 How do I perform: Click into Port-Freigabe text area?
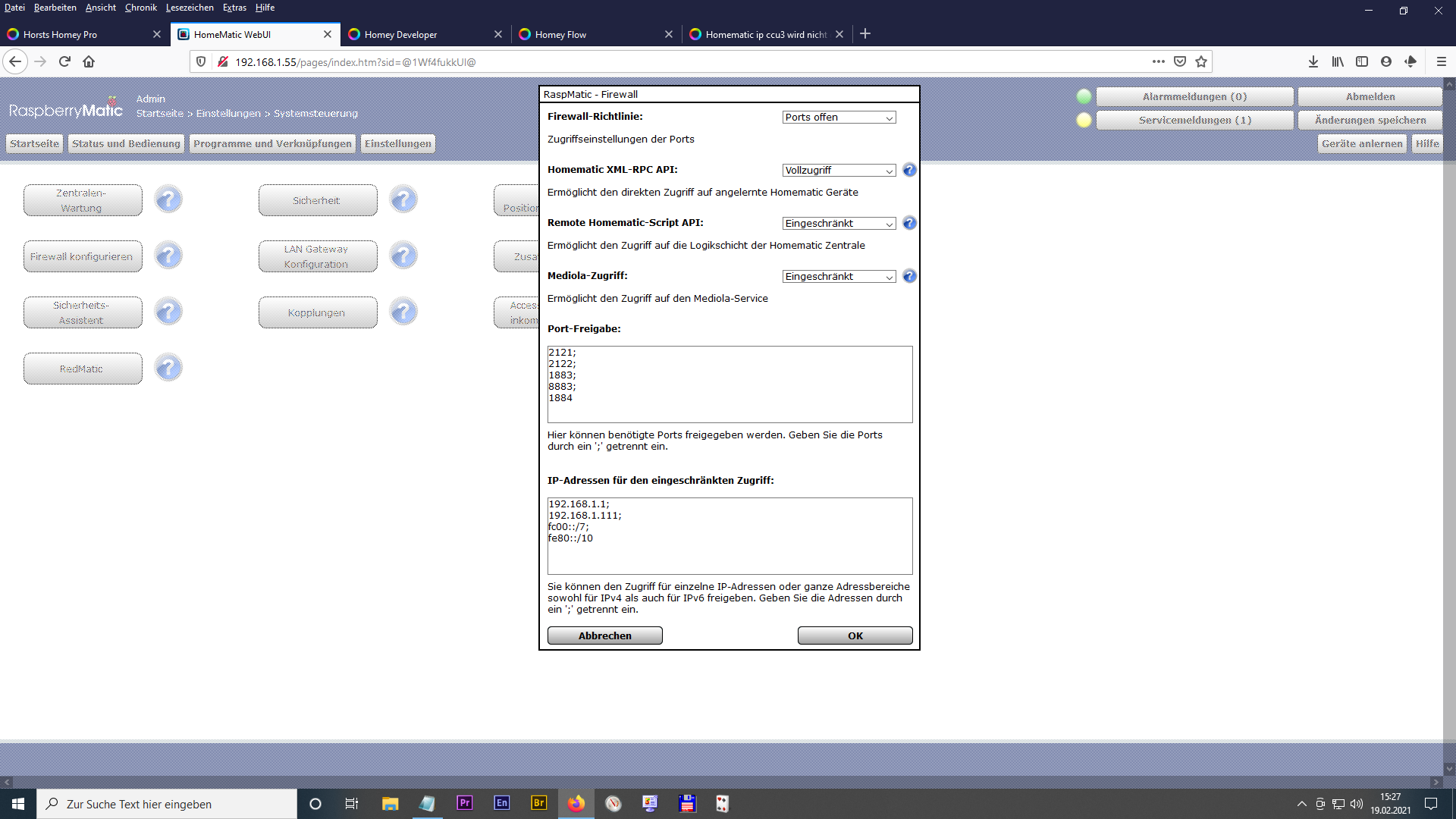(x=730, y=384)
